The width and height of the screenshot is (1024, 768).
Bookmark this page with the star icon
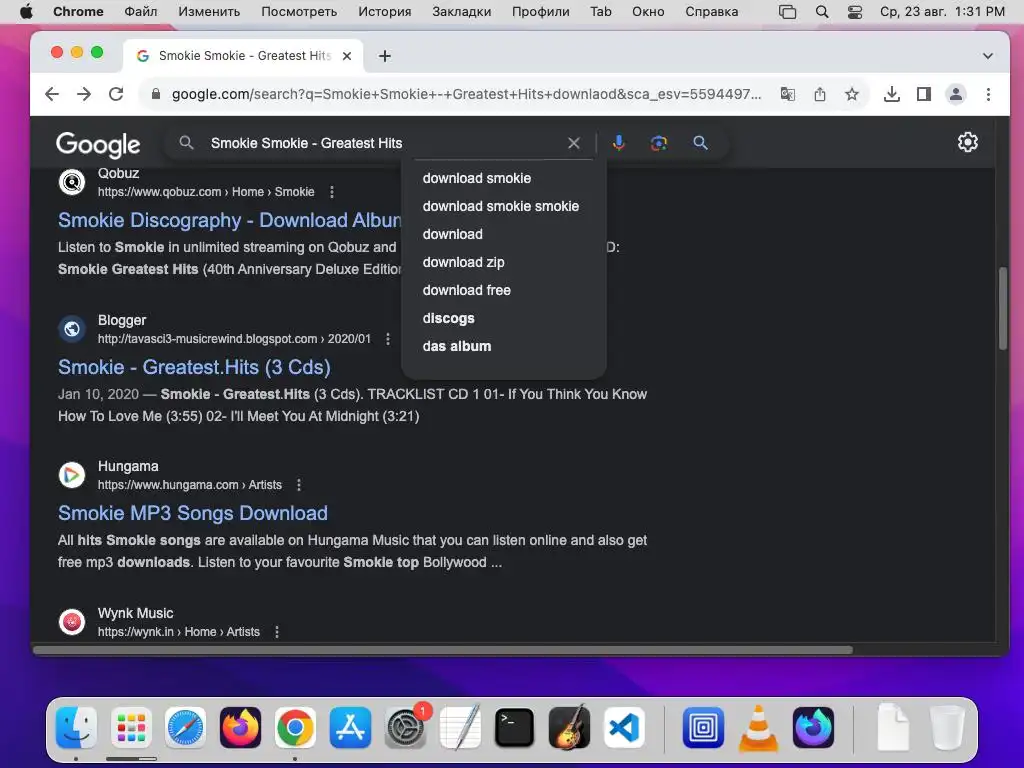click(852, 94)
